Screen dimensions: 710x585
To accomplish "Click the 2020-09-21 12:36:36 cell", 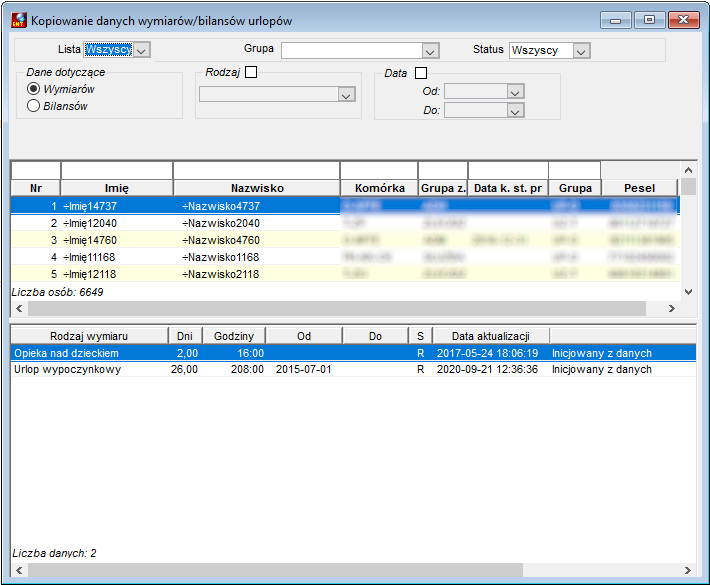I will pyautogui.click(x=487, y=369).
